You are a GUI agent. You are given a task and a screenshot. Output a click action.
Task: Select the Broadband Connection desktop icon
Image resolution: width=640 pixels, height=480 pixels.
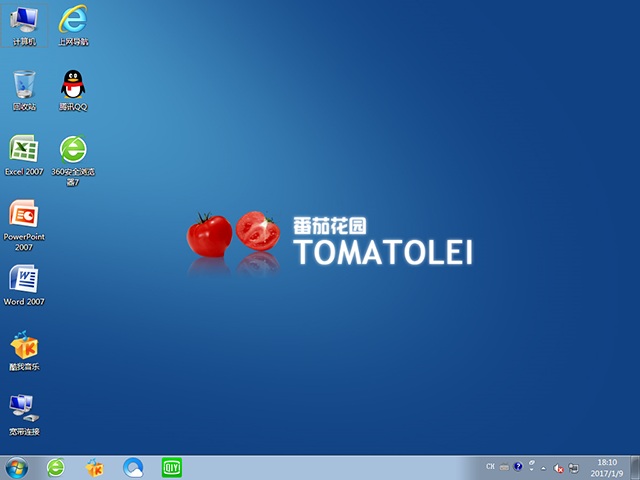point(24,411)
